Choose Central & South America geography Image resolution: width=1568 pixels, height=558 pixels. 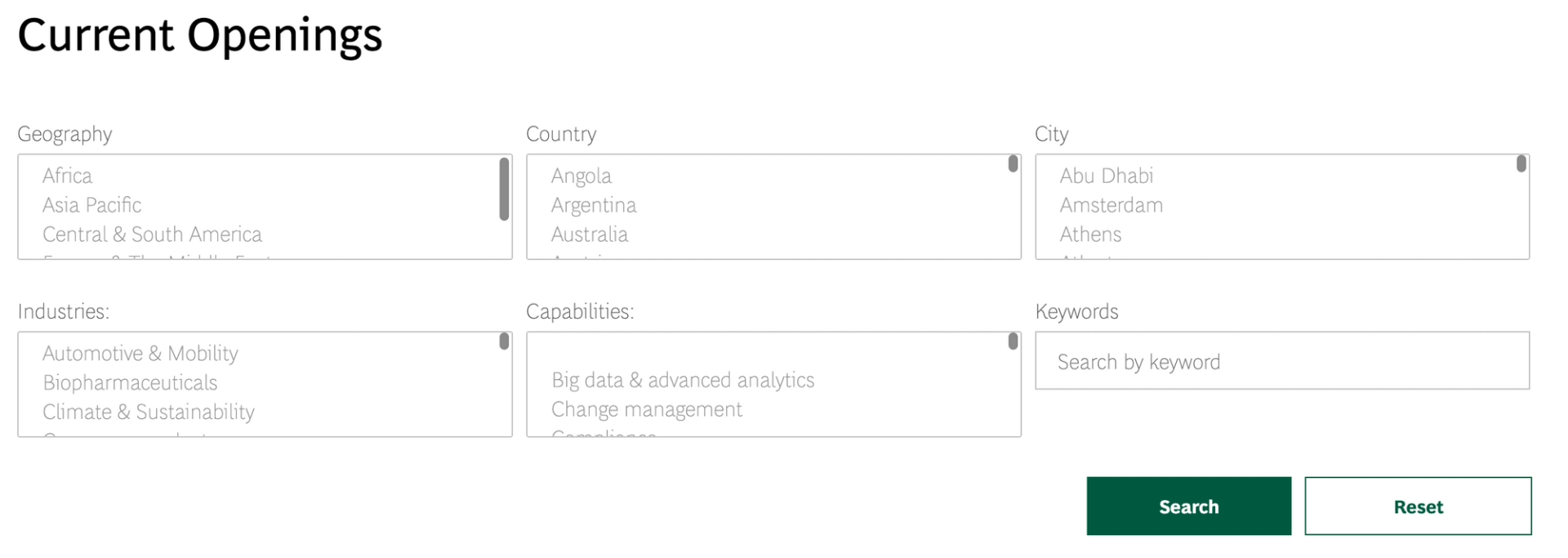pos(152,234)
